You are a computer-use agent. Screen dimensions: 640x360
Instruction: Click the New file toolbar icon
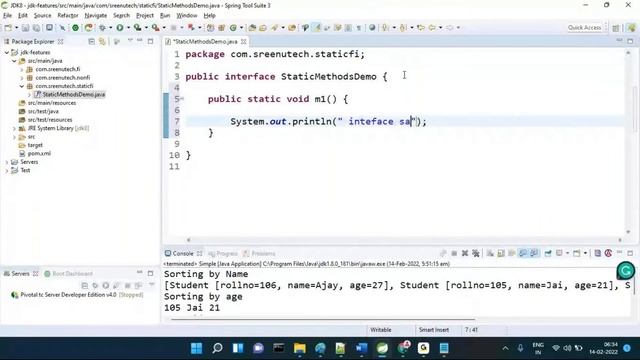tap(8, 28)
